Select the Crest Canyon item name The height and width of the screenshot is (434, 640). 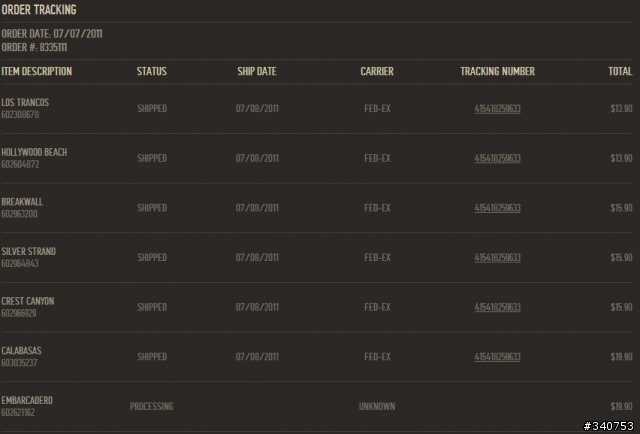[x=27, y=301]
